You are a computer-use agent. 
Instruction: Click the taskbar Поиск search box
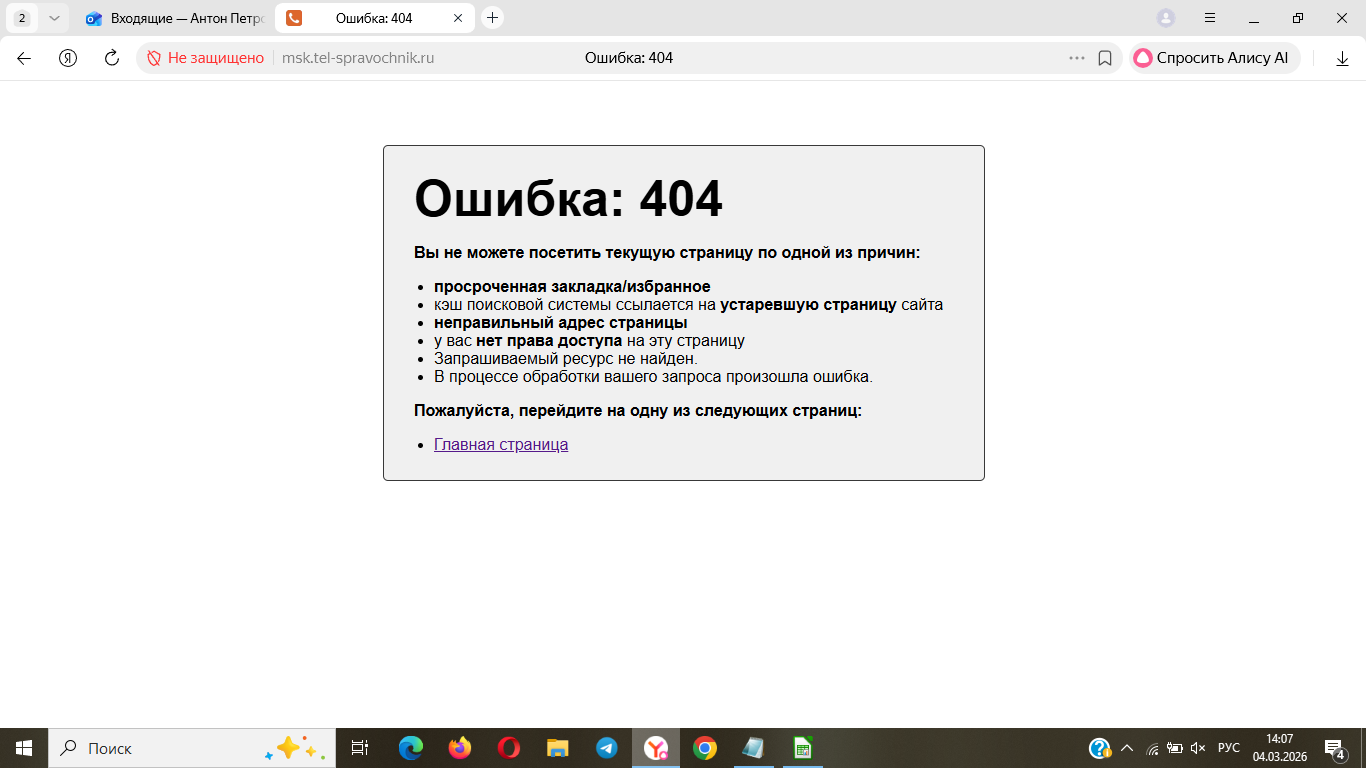192,748
